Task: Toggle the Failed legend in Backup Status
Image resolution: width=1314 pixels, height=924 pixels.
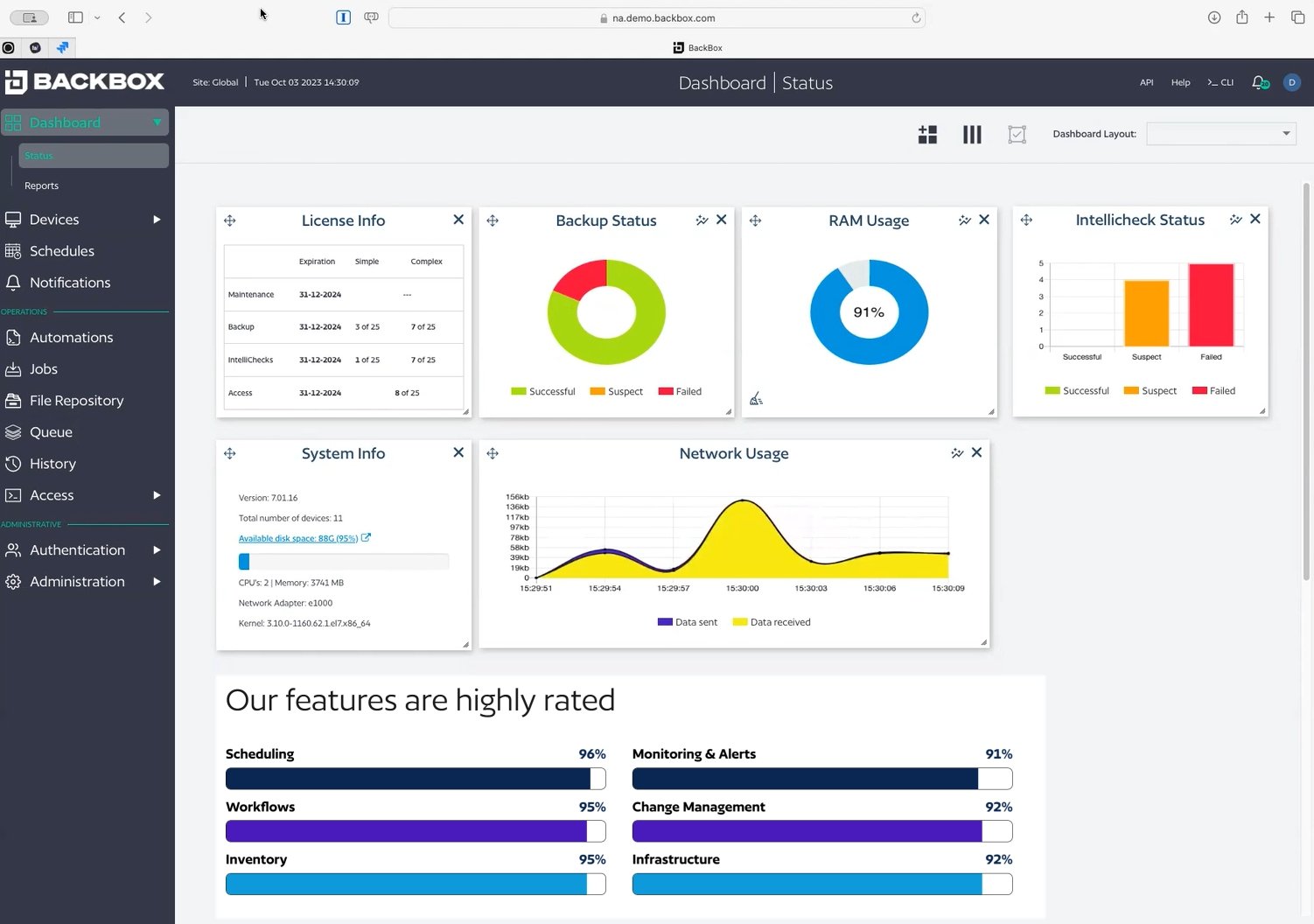Action: click(680, 391)
